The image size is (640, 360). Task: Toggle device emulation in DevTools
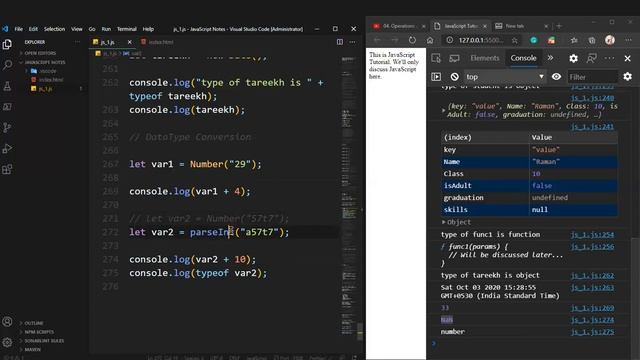(x=454, y=58)
